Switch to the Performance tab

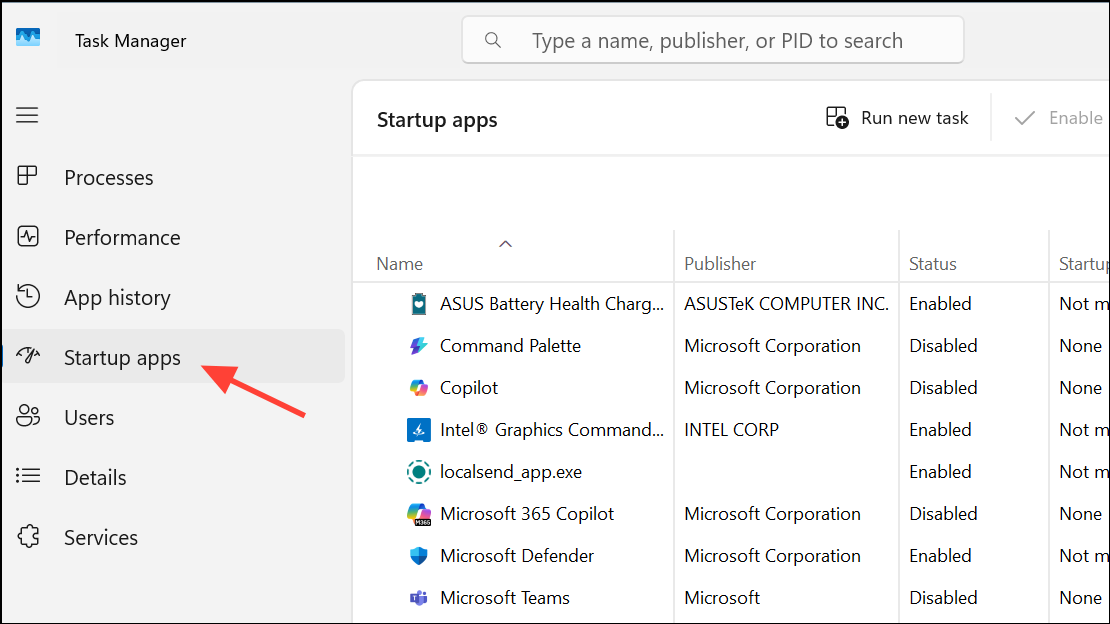click(122, 237)
